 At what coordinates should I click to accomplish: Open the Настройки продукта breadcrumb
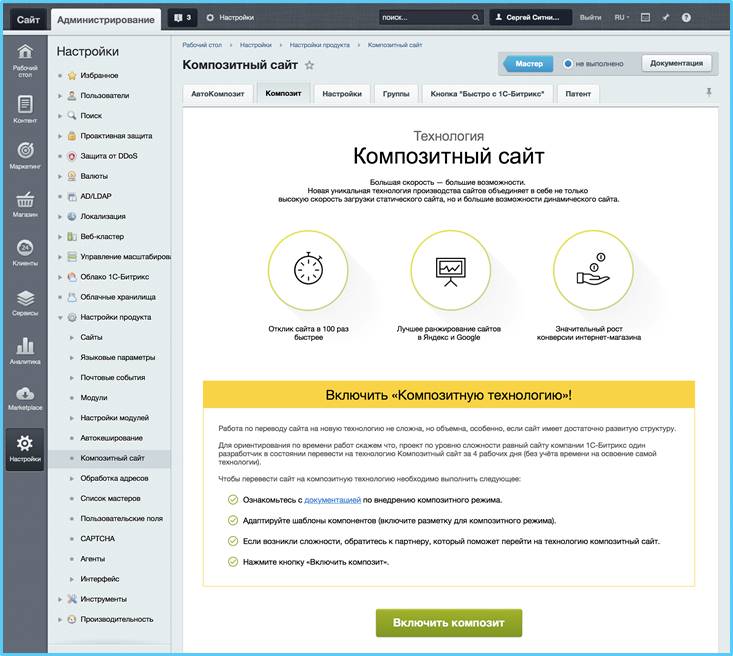[319, 45]
